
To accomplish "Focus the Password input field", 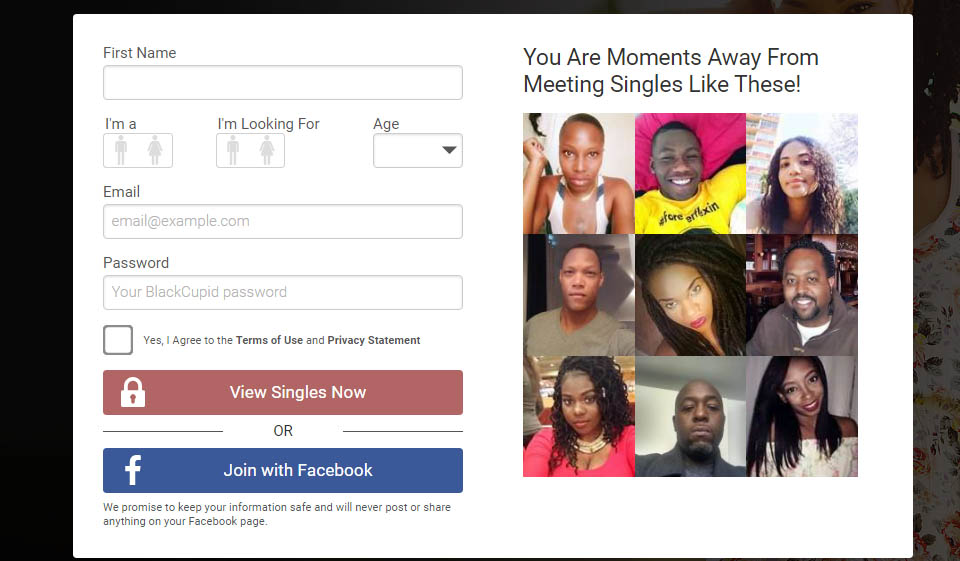I will [x=283, y=293].
